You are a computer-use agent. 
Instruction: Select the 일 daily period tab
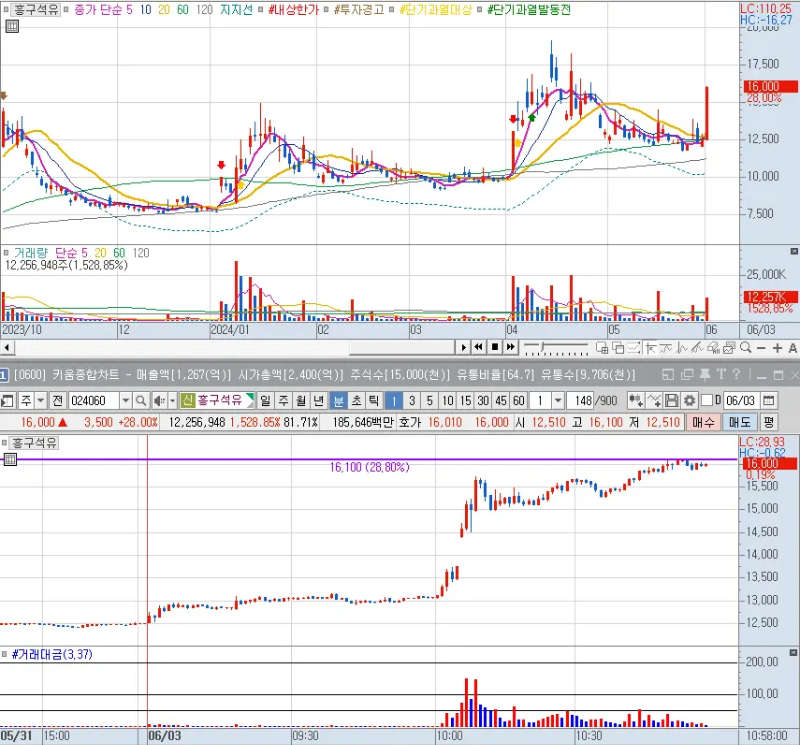click(265, 401)
